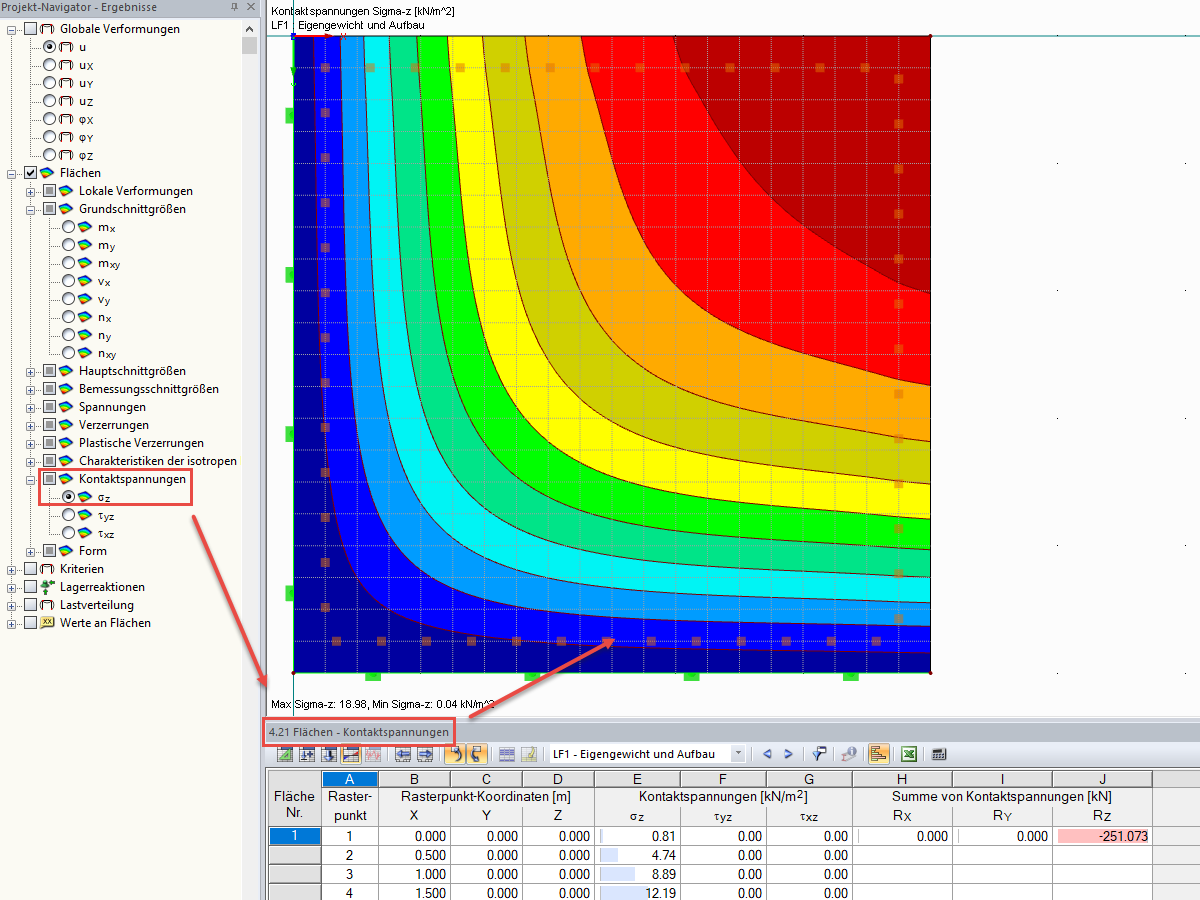Expand the Form node
Image resolution: width=1200 pixels, height=900 pixels.
pos(30,551)
